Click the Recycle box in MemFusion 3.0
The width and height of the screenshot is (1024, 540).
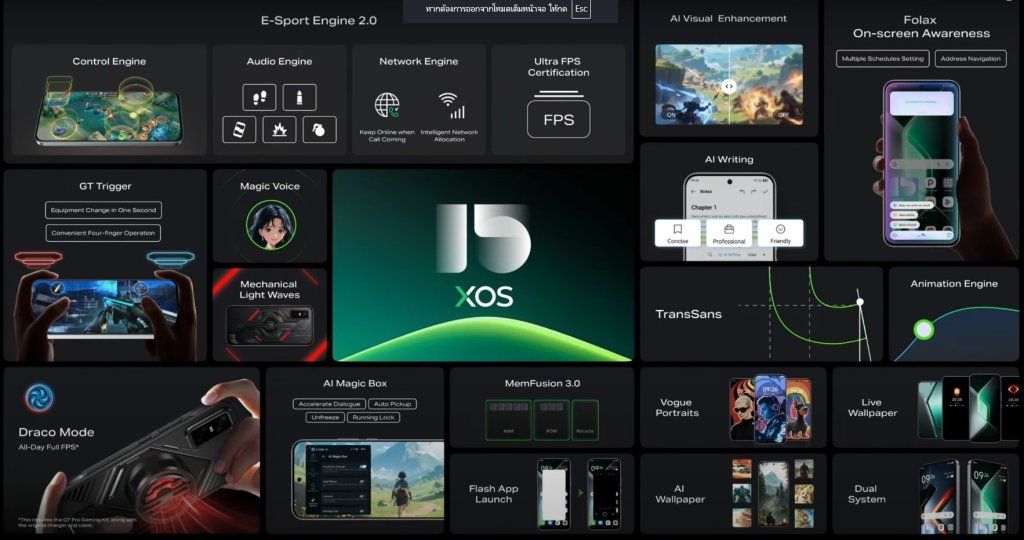pyautogui.click(x=585, y=420)
